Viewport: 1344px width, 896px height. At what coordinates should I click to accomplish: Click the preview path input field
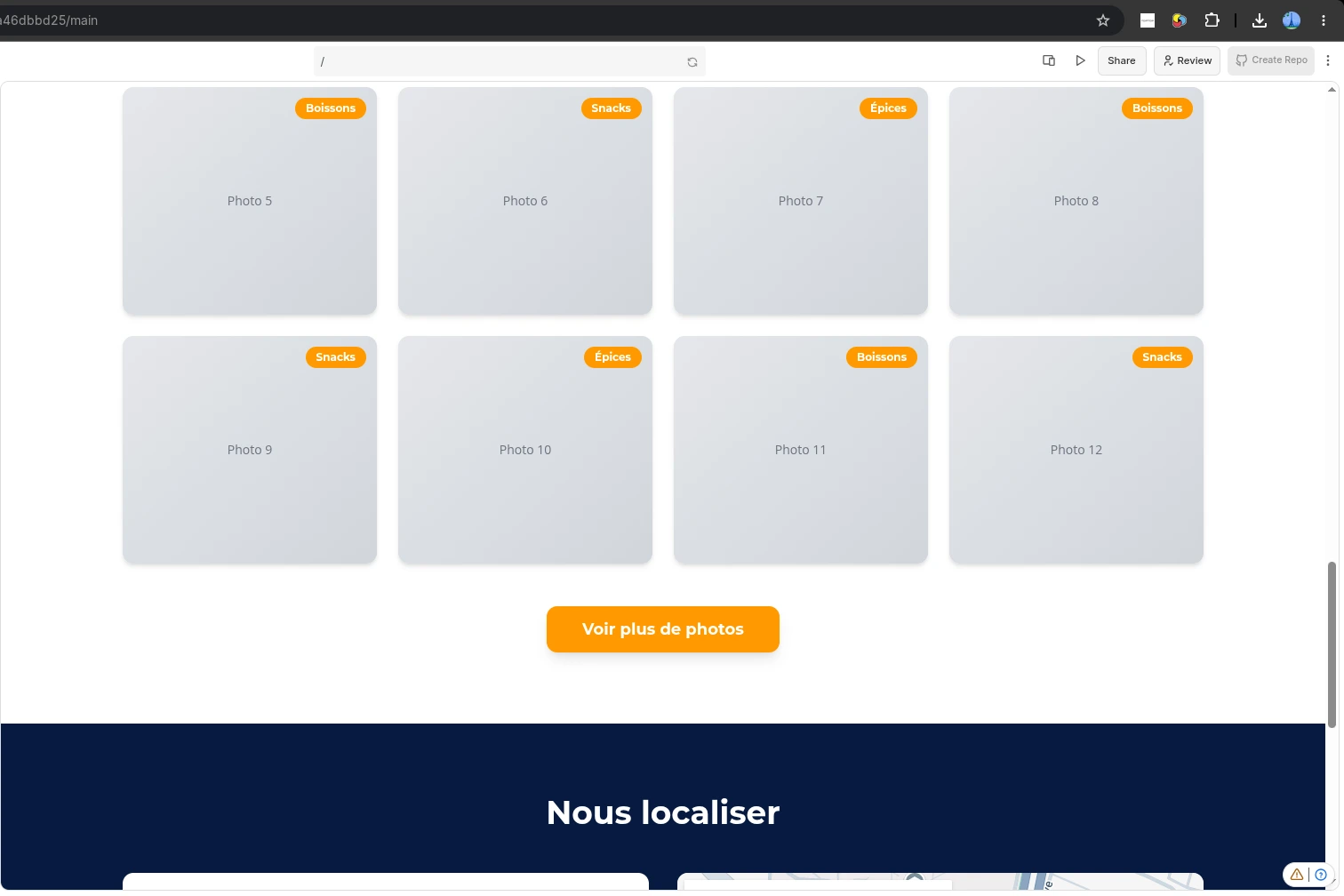[509, 61]
